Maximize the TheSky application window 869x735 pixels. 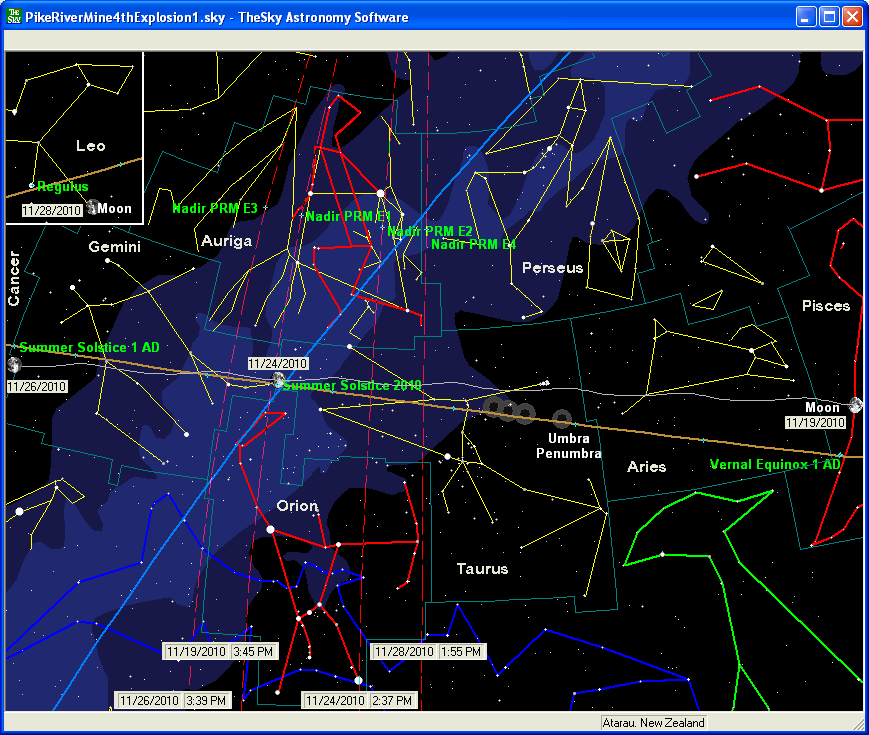coord(829,17)
